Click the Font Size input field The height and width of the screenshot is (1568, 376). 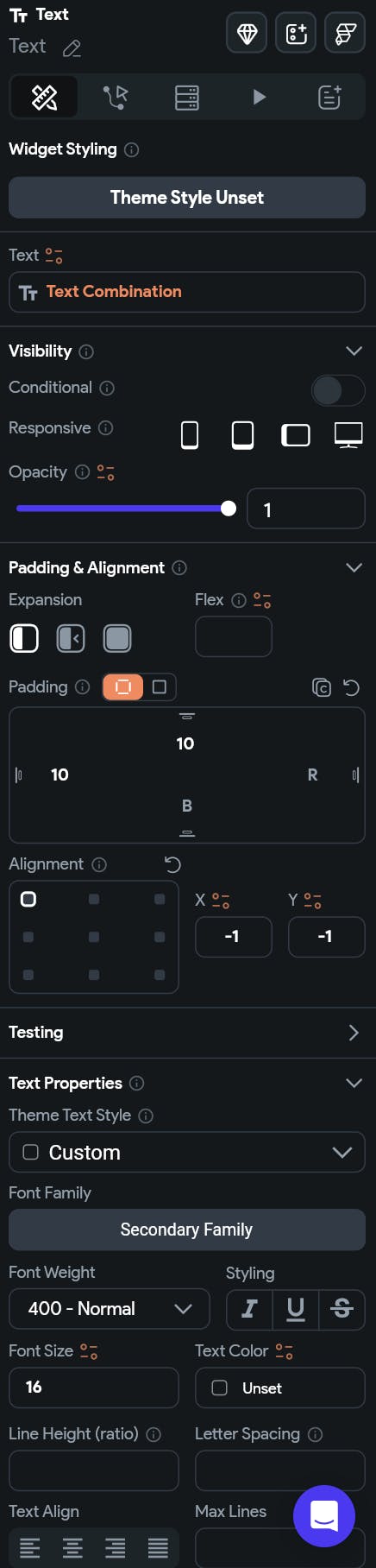pyautogui.click(x=94, y=1388)
